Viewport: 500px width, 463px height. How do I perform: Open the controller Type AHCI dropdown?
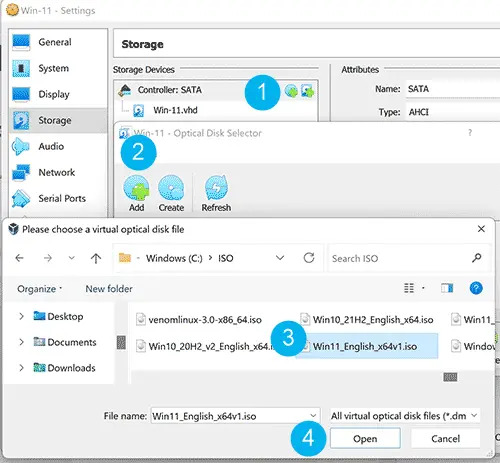click(453, 112)
